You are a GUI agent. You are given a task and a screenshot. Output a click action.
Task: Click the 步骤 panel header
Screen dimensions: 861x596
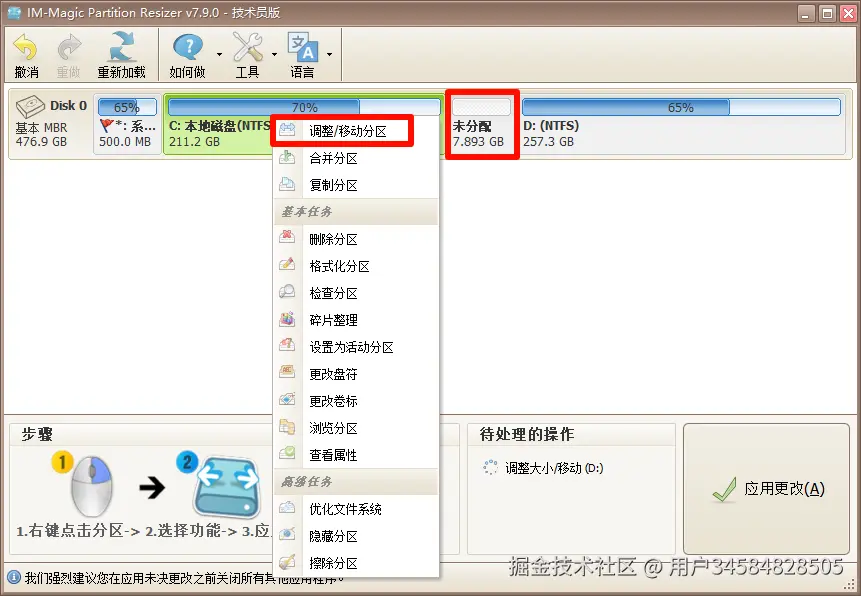[x=37, y=434]
